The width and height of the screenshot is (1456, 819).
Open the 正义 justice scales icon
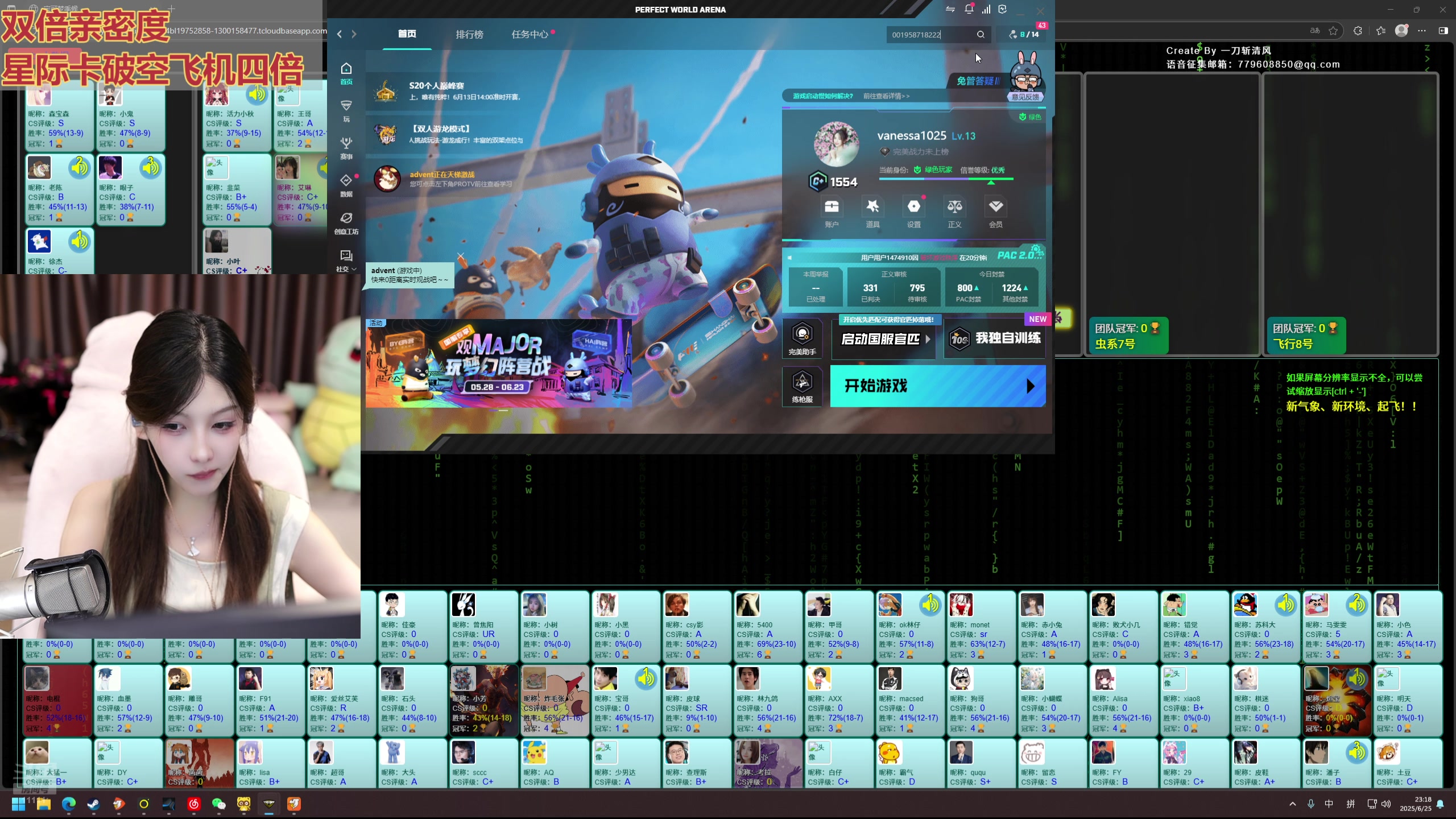pyautogui.click(x=955, y=212)
